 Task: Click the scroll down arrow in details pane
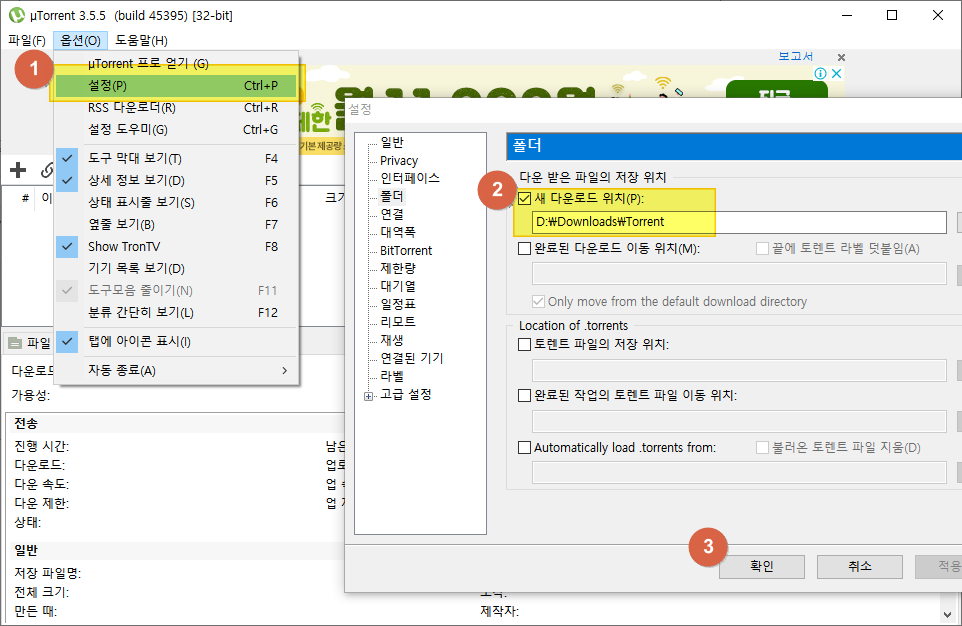(x=949, y=614)
